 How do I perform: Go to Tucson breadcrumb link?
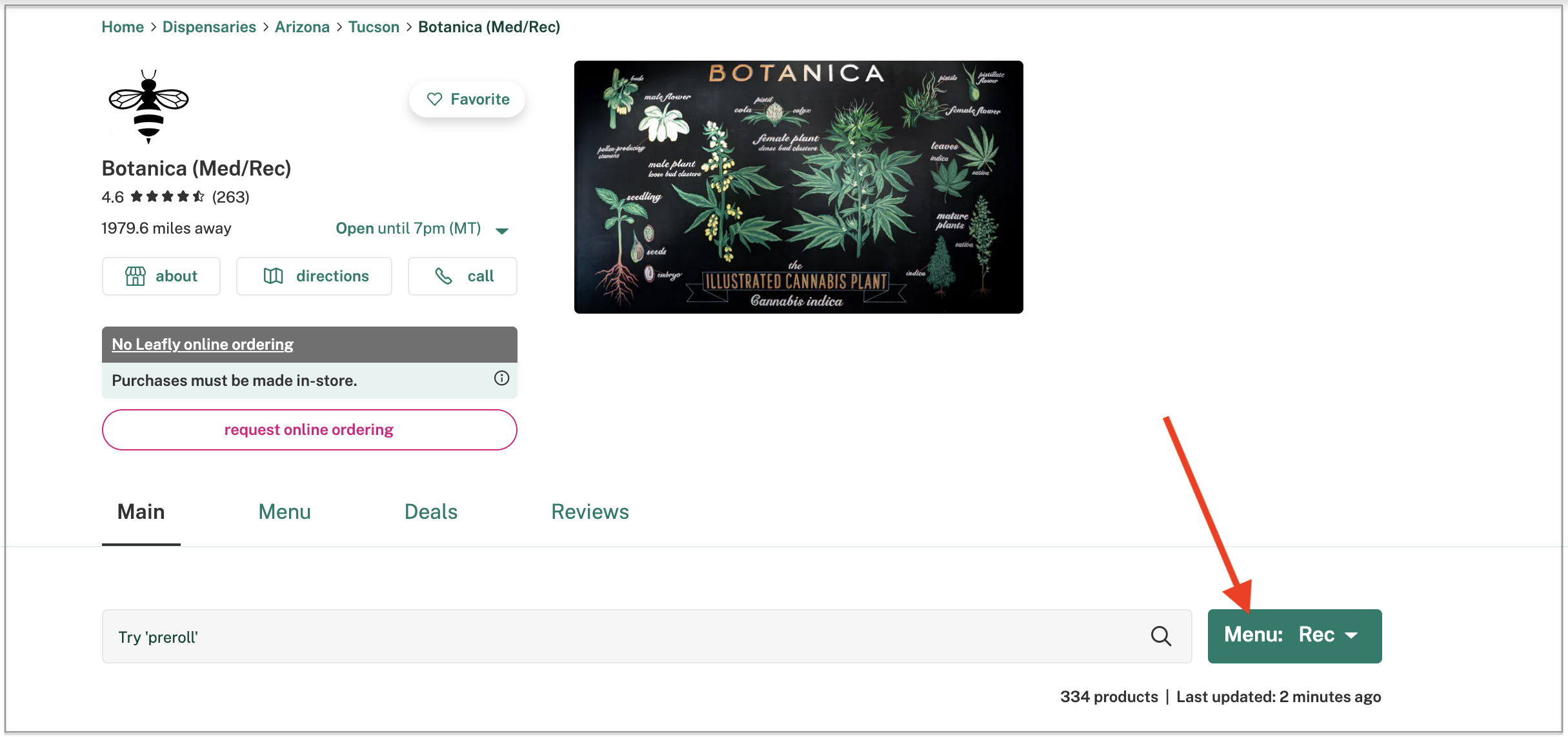coord(374,27)
